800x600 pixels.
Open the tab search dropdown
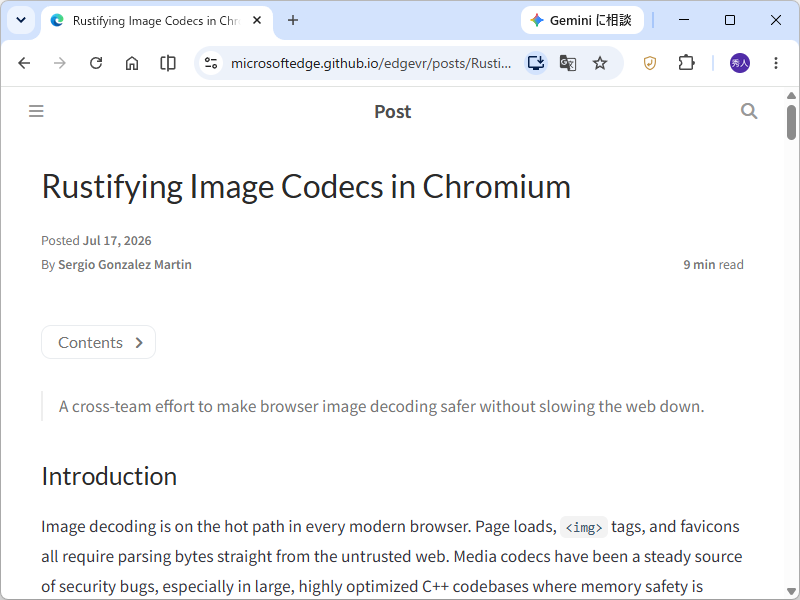[21, 20]
